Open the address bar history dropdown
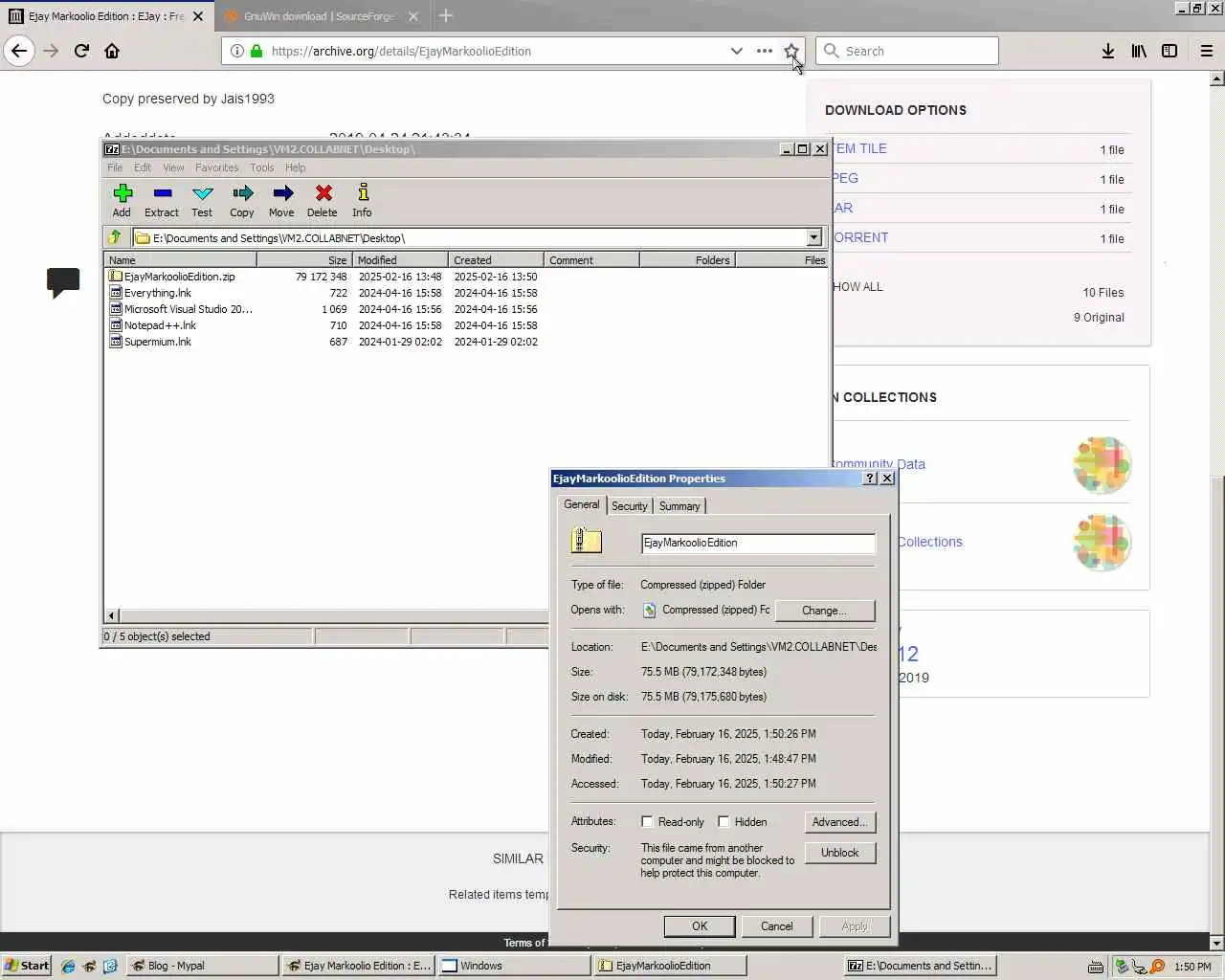Viewport: 1225px width, 980px height. [x=736, y=51]
